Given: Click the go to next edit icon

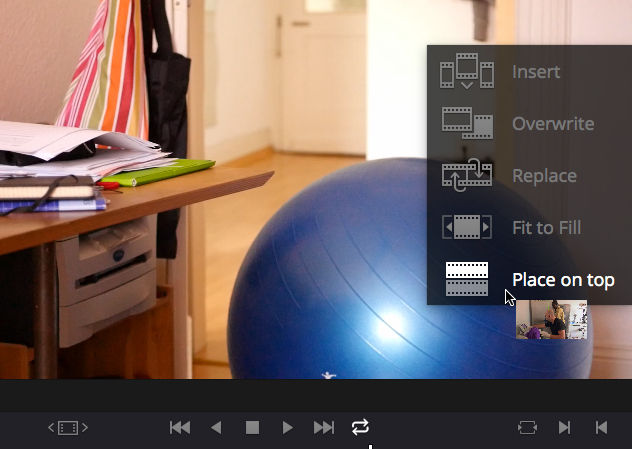Looking at the screenshot, I should coord(564,428).
